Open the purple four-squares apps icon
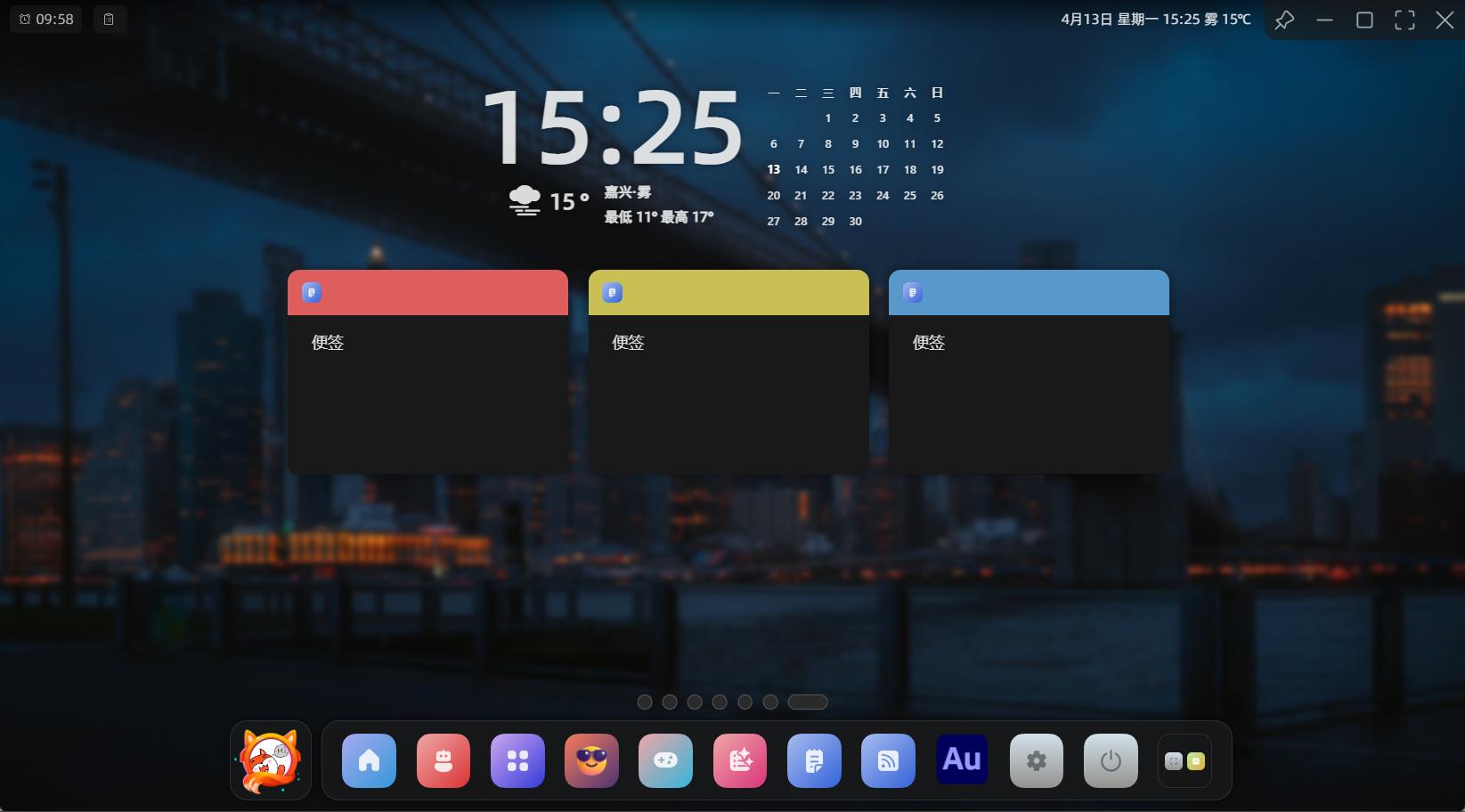1465x812 pixels. pyautogui.click(x=517, y=760)
